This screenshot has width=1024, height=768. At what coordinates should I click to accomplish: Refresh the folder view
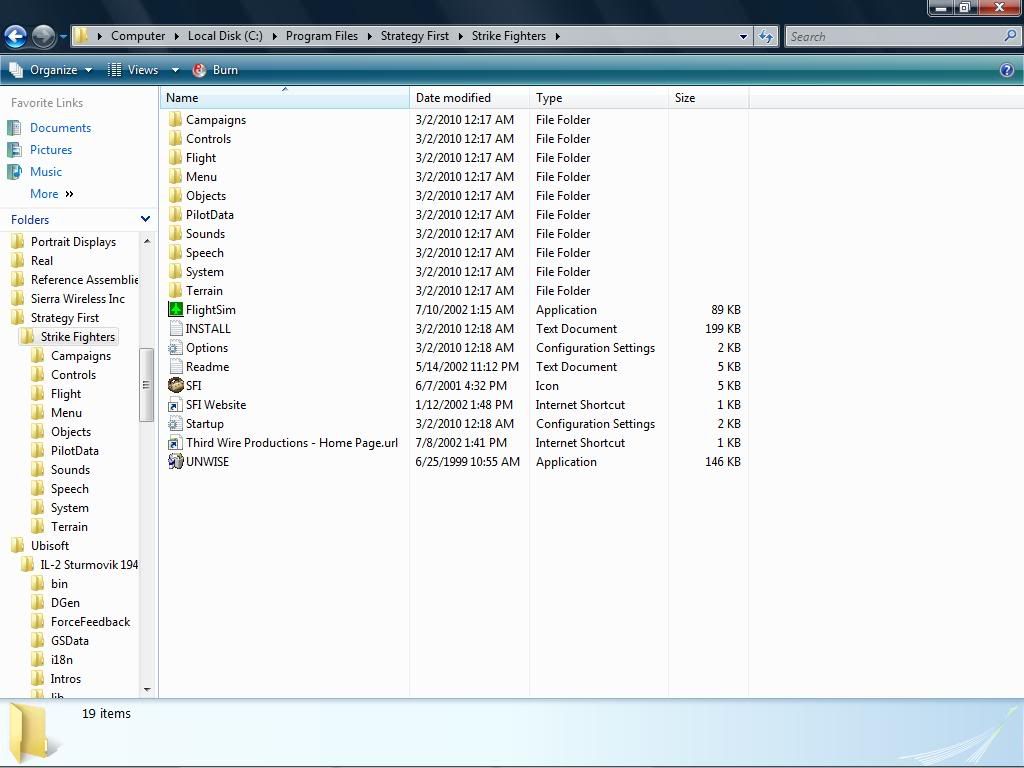(765, 37)
